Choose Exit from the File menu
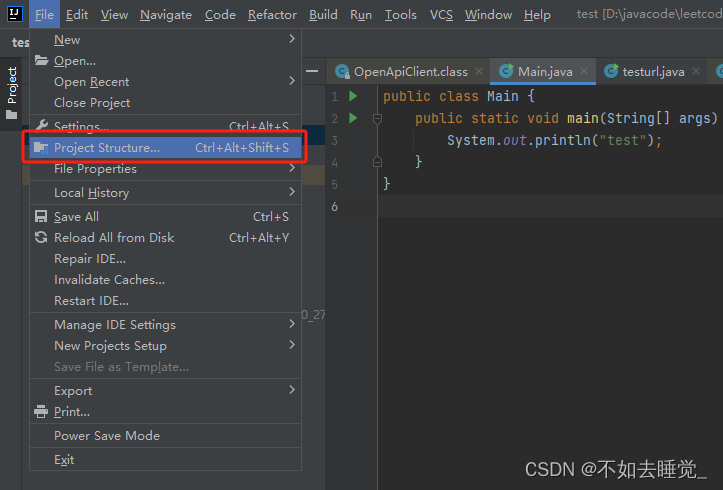This screenshot has width=723, height=490. [165, 460]
